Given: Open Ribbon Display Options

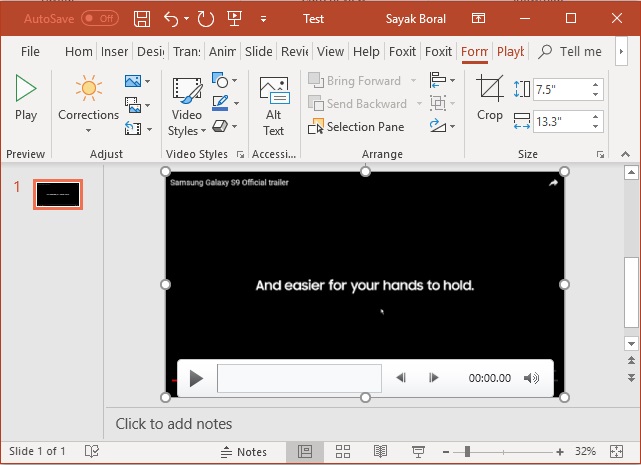Looking at the screenshot, I should tap(478, 18).
